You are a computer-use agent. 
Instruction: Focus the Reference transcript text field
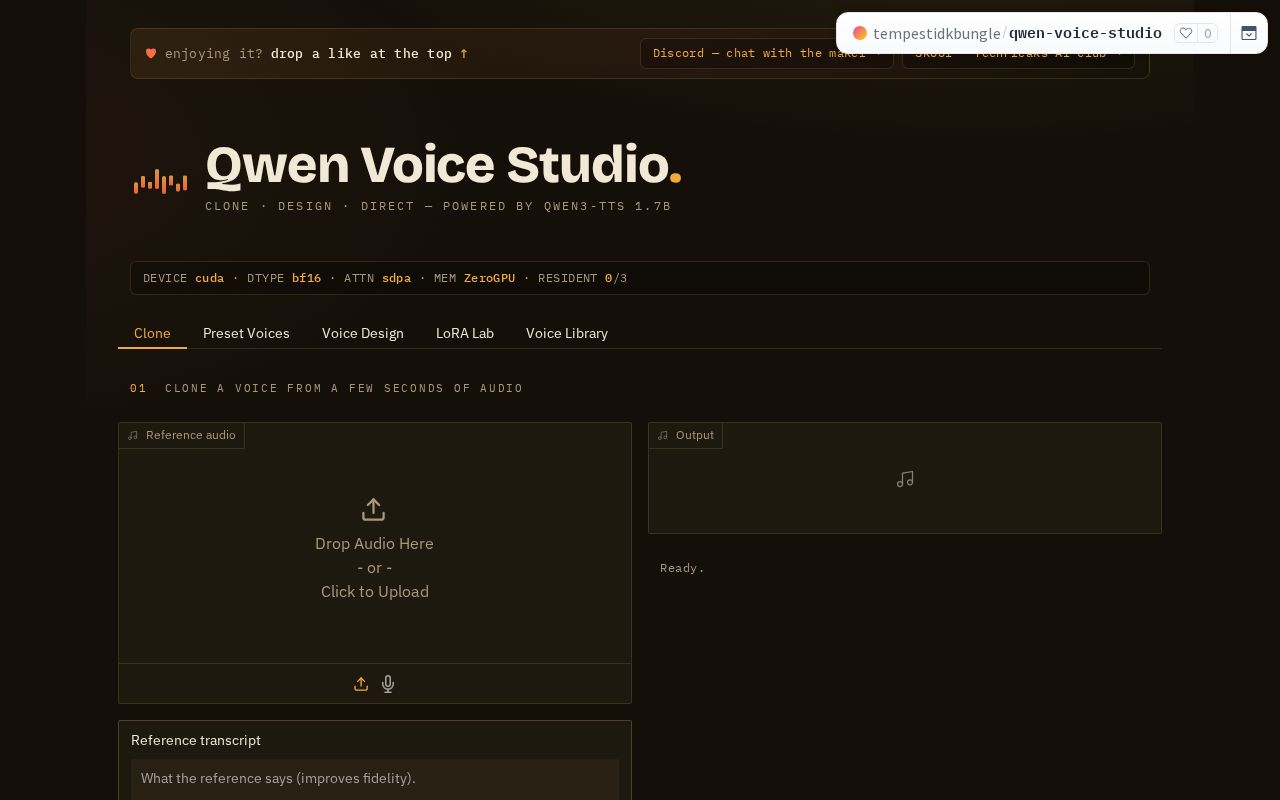point(375,779)
